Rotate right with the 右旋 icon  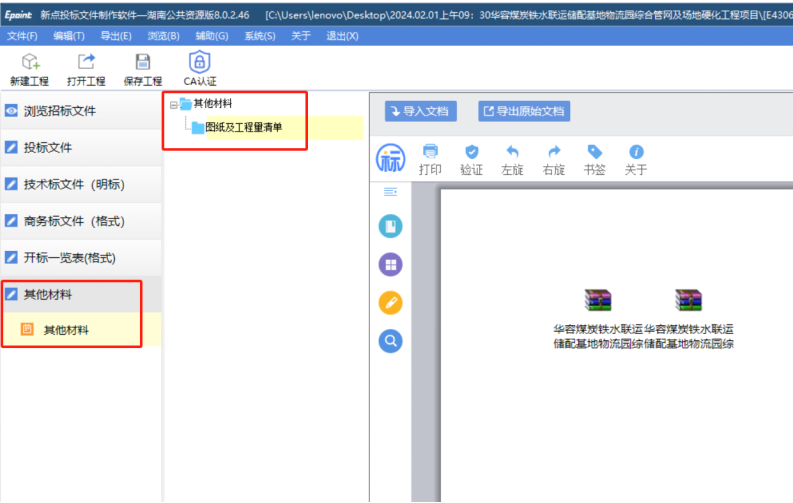(554, 160)
